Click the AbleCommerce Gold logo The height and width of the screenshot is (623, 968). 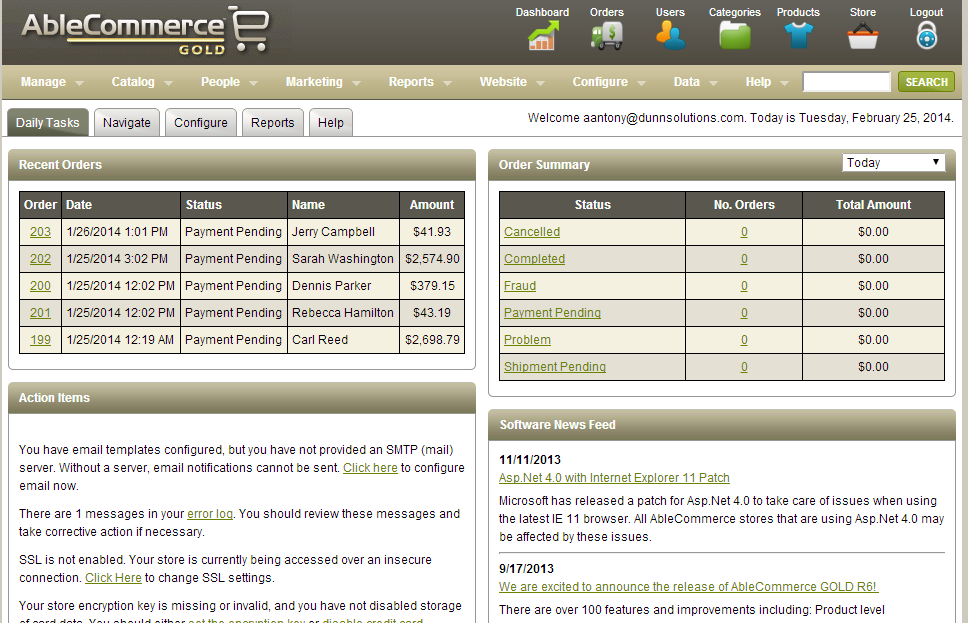point(146,31)
